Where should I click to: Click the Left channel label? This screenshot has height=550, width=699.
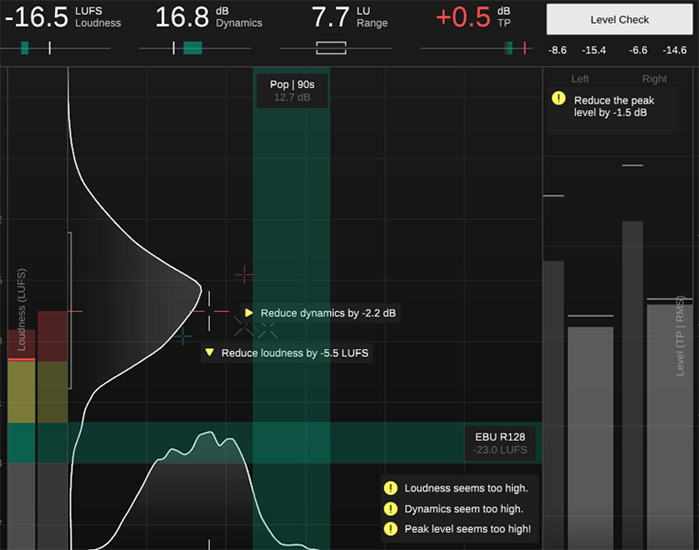[x=580, y=79]
